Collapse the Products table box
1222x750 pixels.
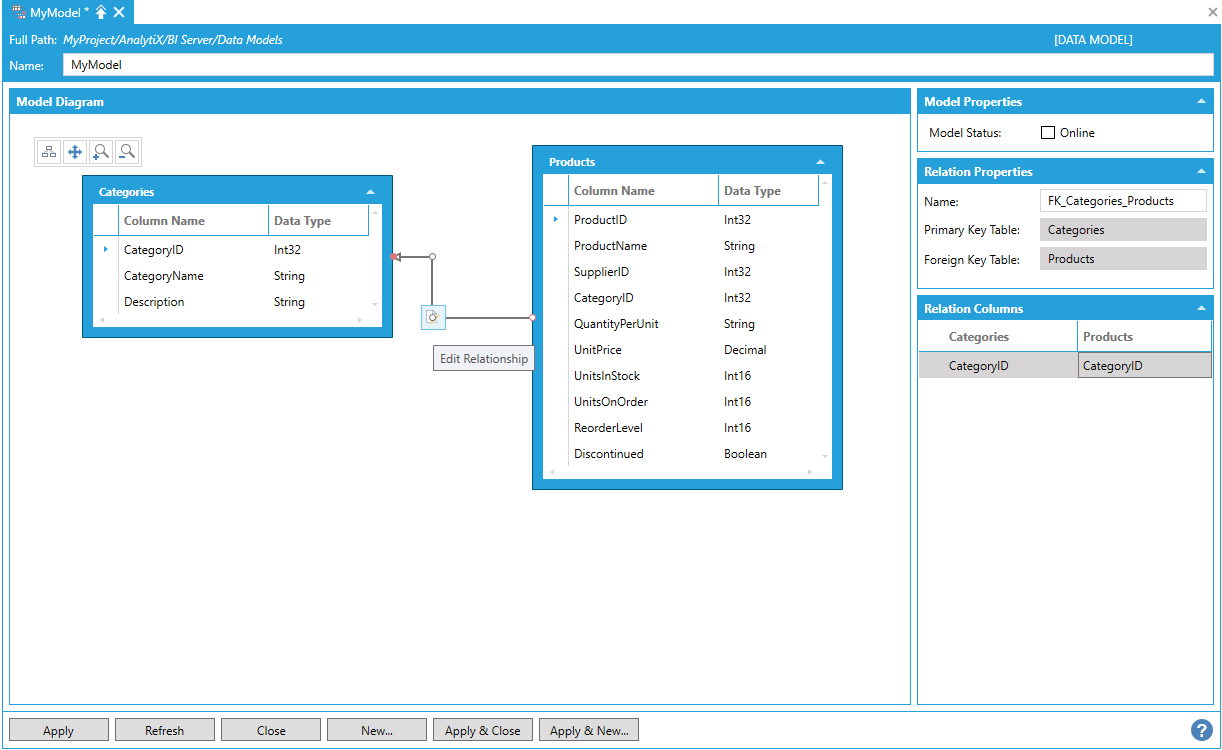coord(820,162)
